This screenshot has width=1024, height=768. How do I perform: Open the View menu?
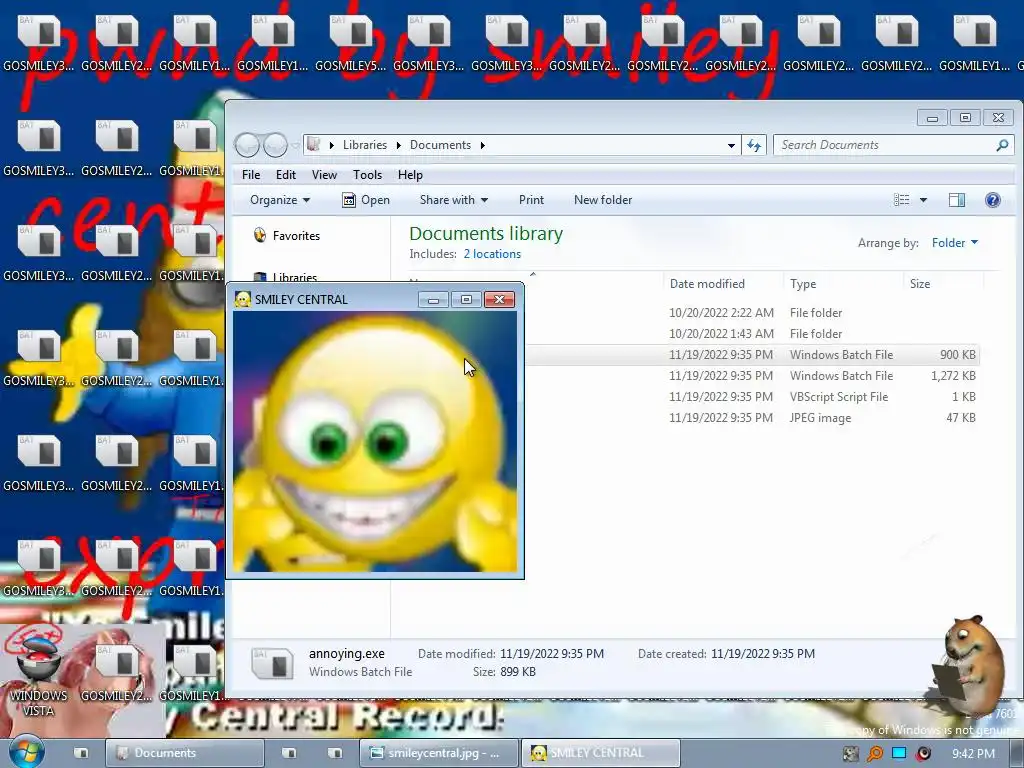tap(325, 175)
